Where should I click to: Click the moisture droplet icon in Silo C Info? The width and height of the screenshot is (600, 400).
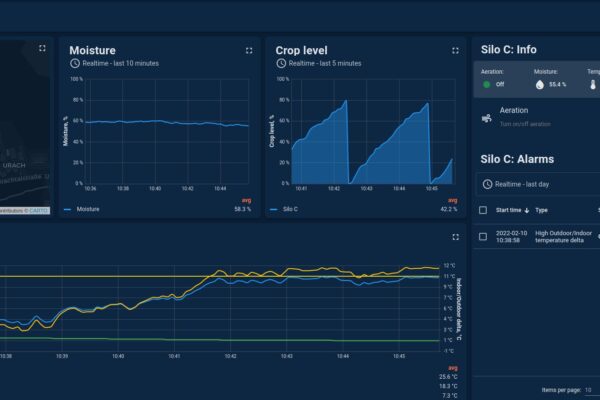point(541,85)
